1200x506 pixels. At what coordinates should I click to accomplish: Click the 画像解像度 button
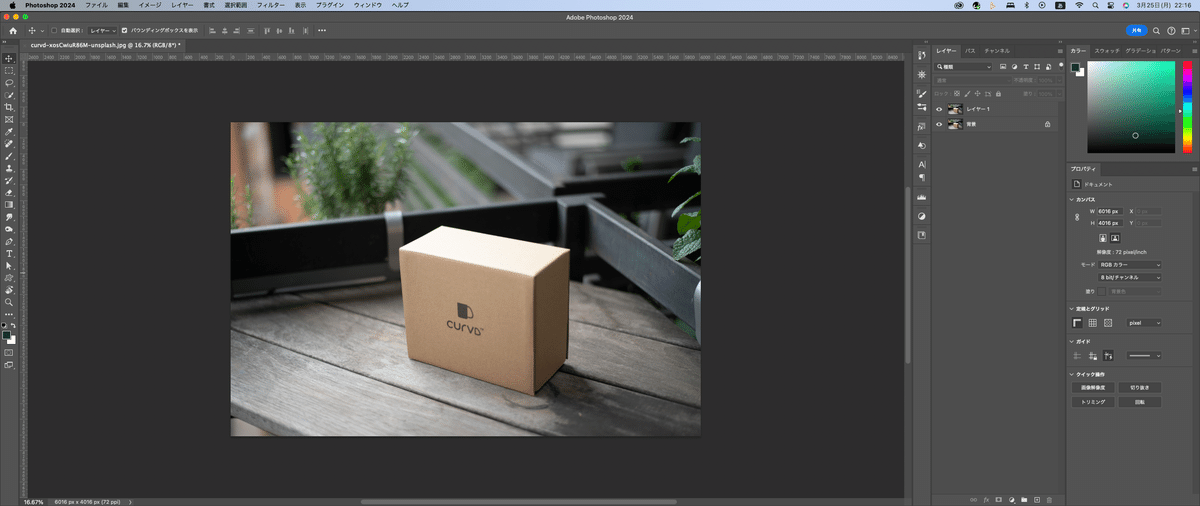[1093, 387]
